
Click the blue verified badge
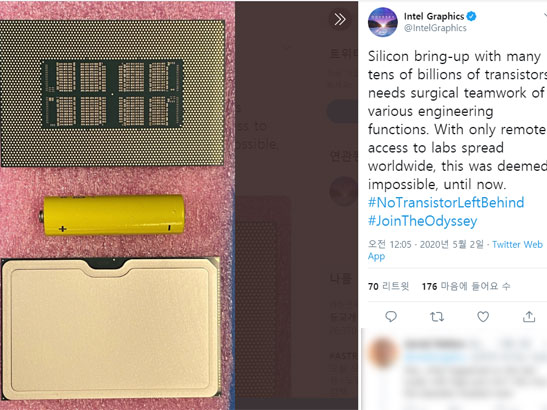(471, 16)
